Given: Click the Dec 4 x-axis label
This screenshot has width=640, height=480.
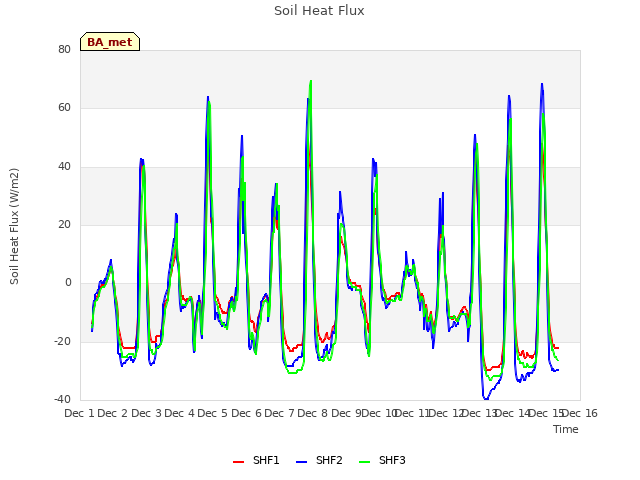Looking at the screenshot, I should [x=179, y=413].
